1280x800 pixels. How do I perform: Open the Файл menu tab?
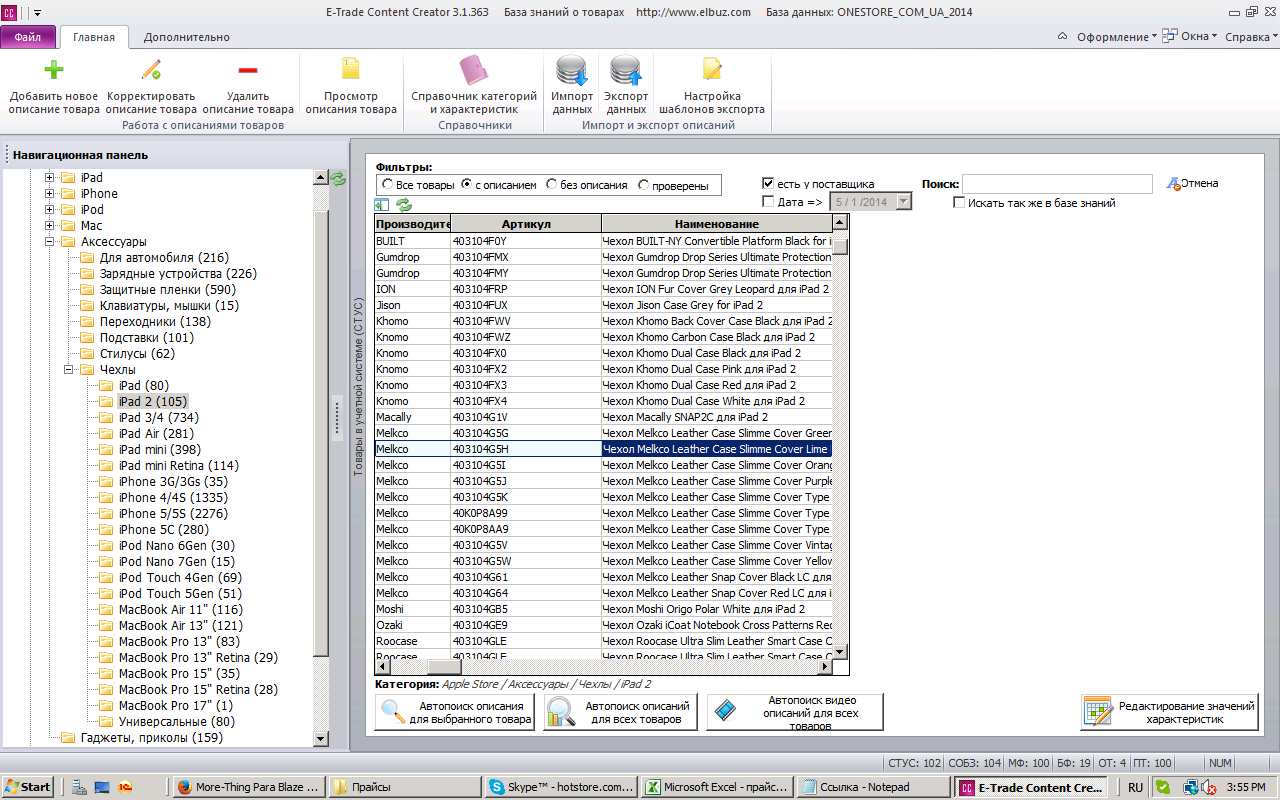[28, 37]
